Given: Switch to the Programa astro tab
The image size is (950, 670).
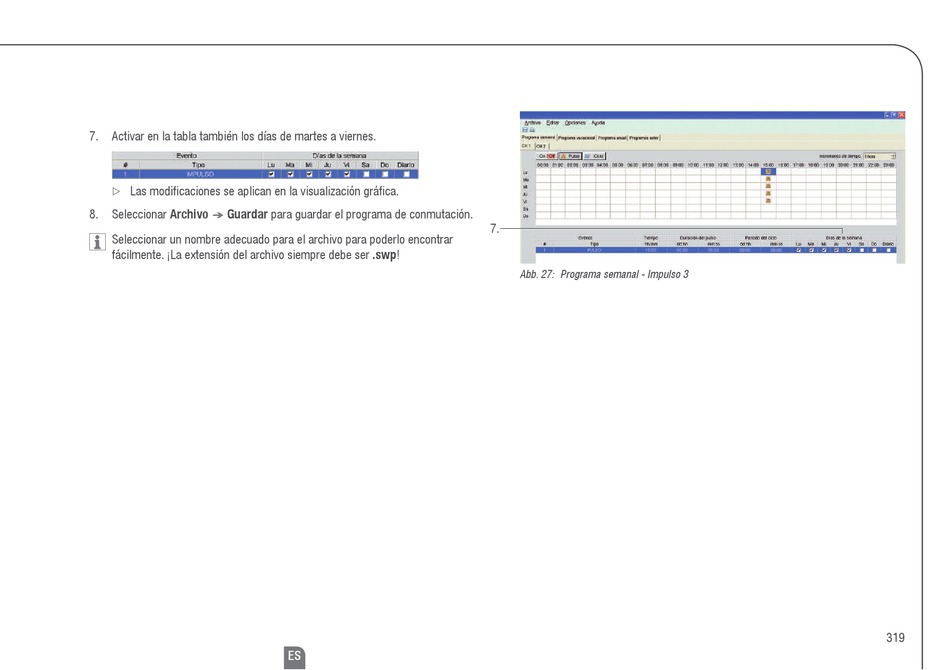Looking at the screenshot, I should click(644, 138).
